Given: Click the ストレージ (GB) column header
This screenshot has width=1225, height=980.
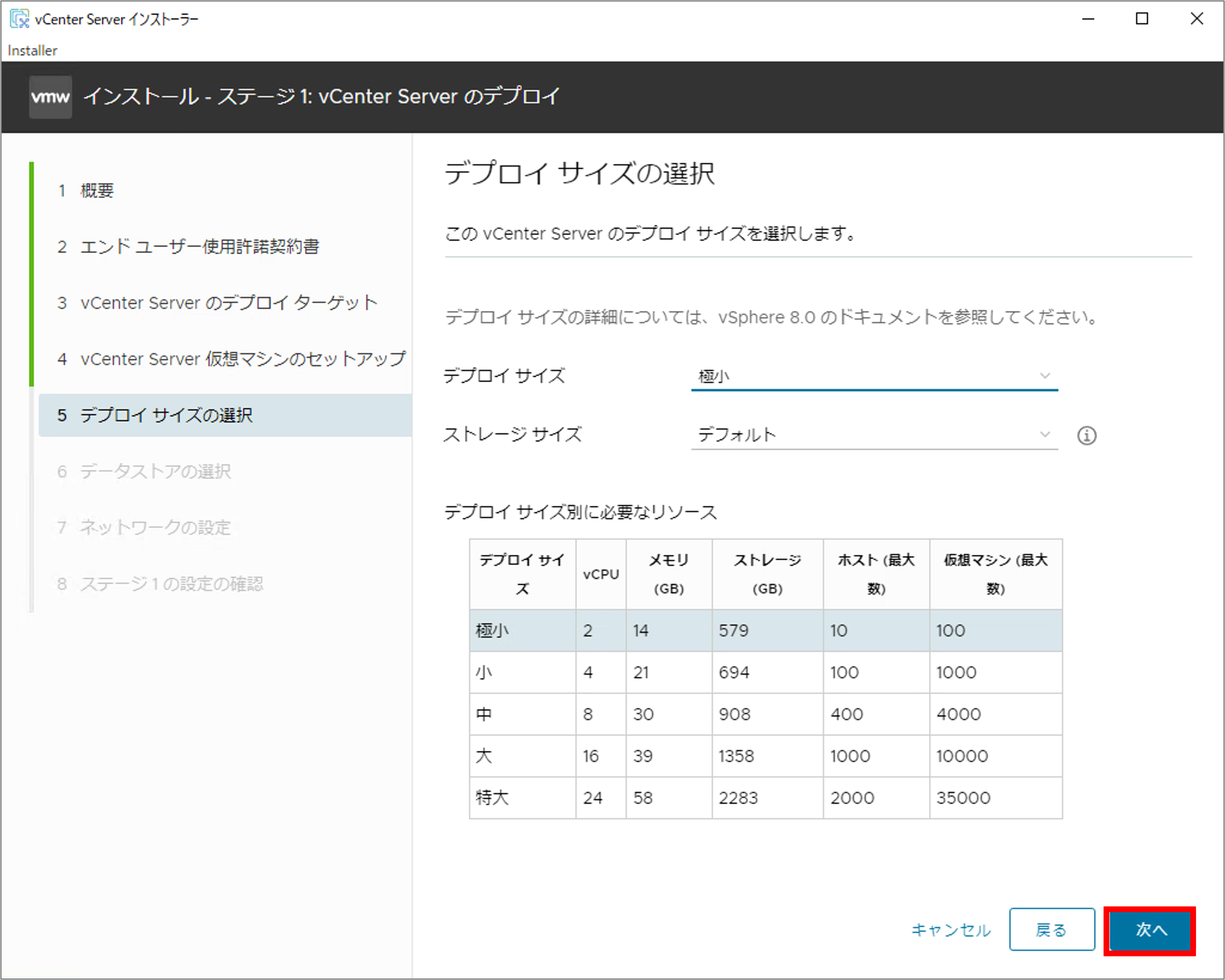Looking at the screenshot, I should pyautogui.click(x=767, y=574).
